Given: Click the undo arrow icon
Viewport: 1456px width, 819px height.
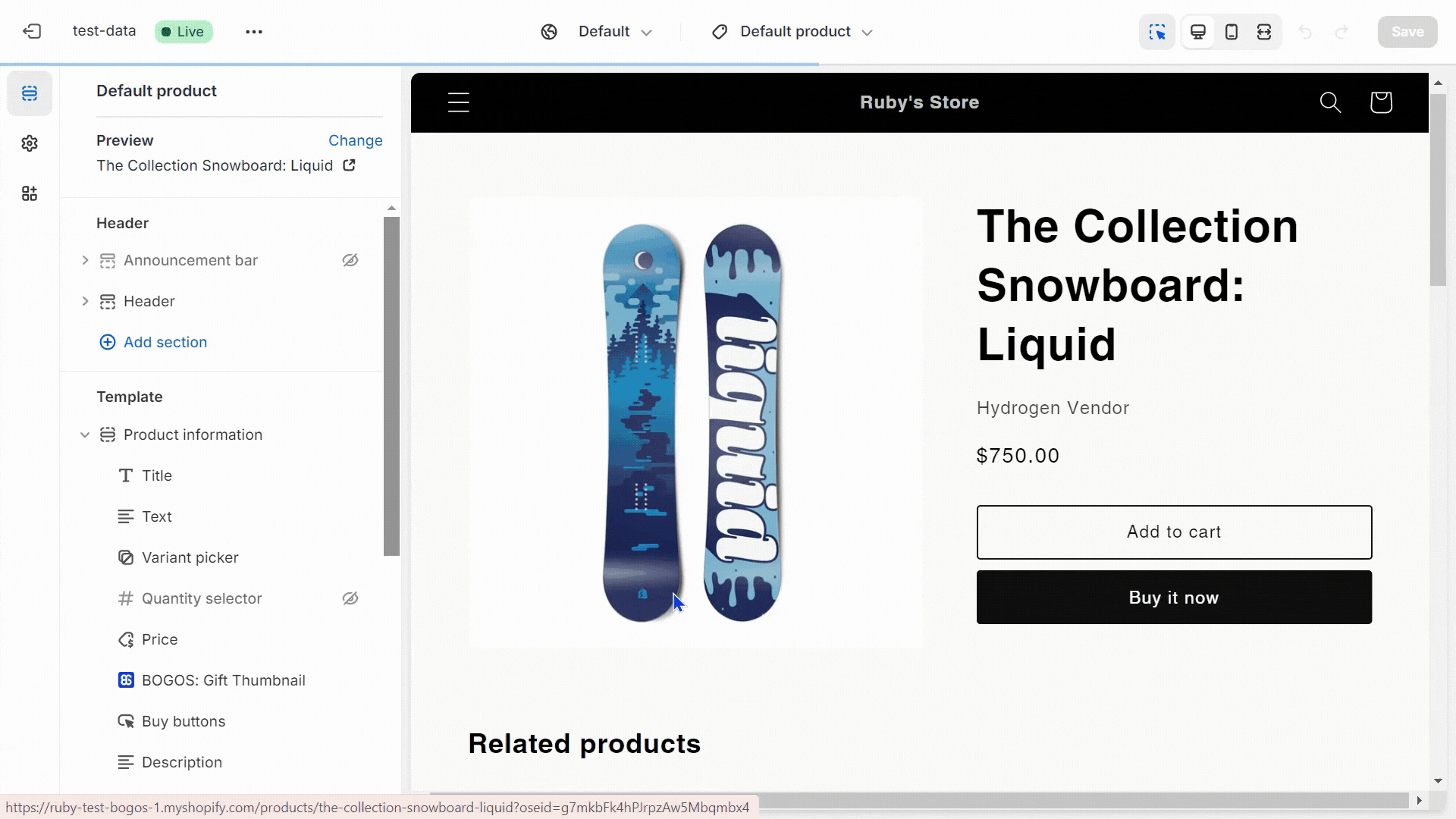Looking at the screenshot, I should click(1306, 31).
